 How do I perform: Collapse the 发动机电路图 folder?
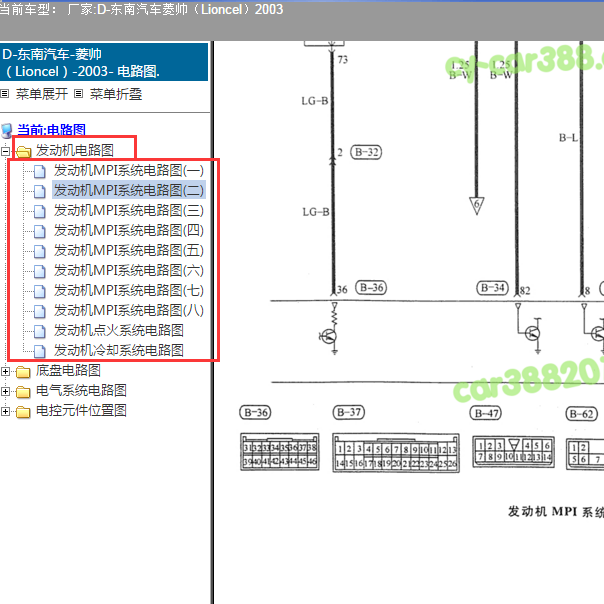(5, 151)
